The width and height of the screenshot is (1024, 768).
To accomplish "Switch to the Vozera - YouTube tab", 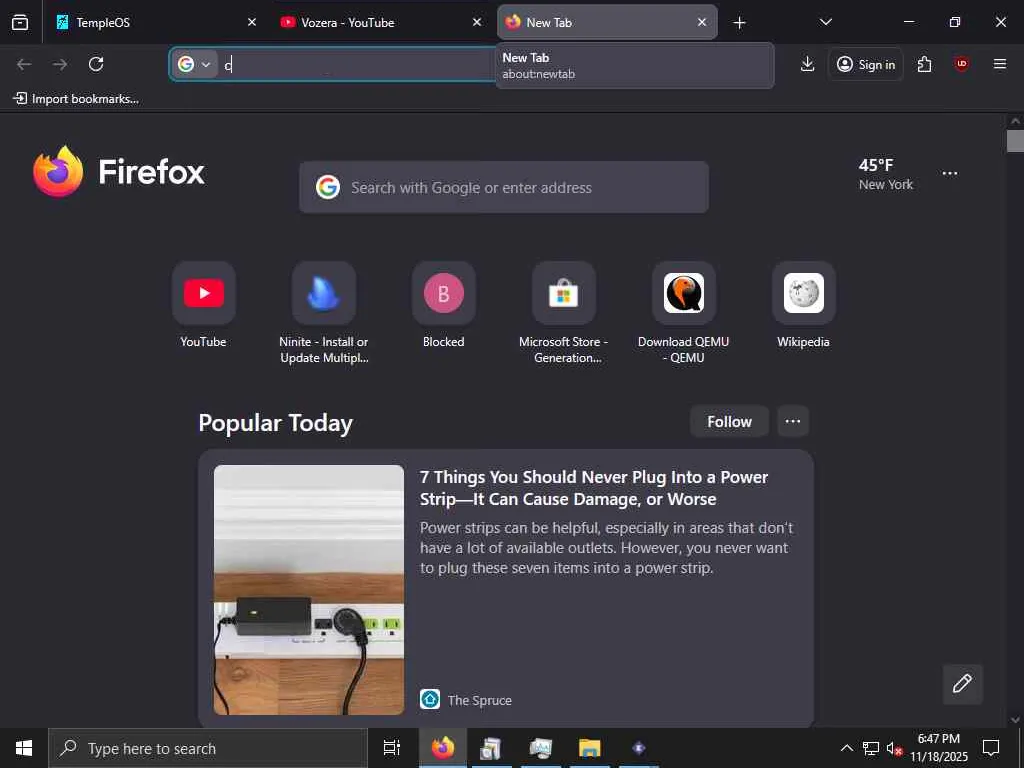I will [381, 22].
